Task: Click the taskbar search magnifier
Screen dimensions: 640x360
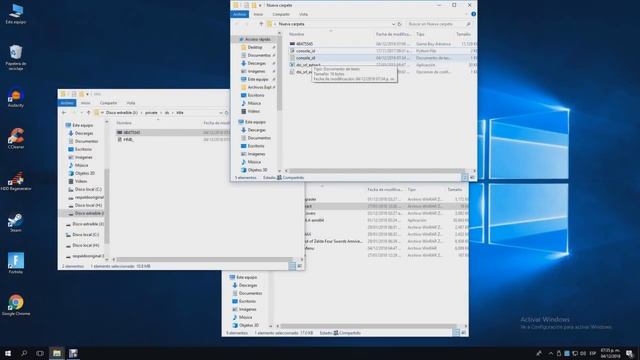Action: (x=24, y=353)
